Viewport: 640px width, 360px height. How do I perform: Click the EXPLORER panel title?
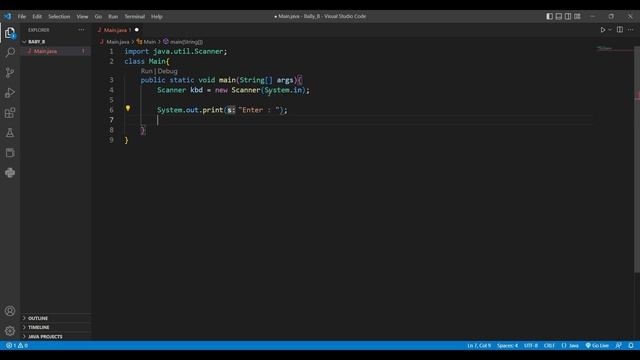pos(39,30)
